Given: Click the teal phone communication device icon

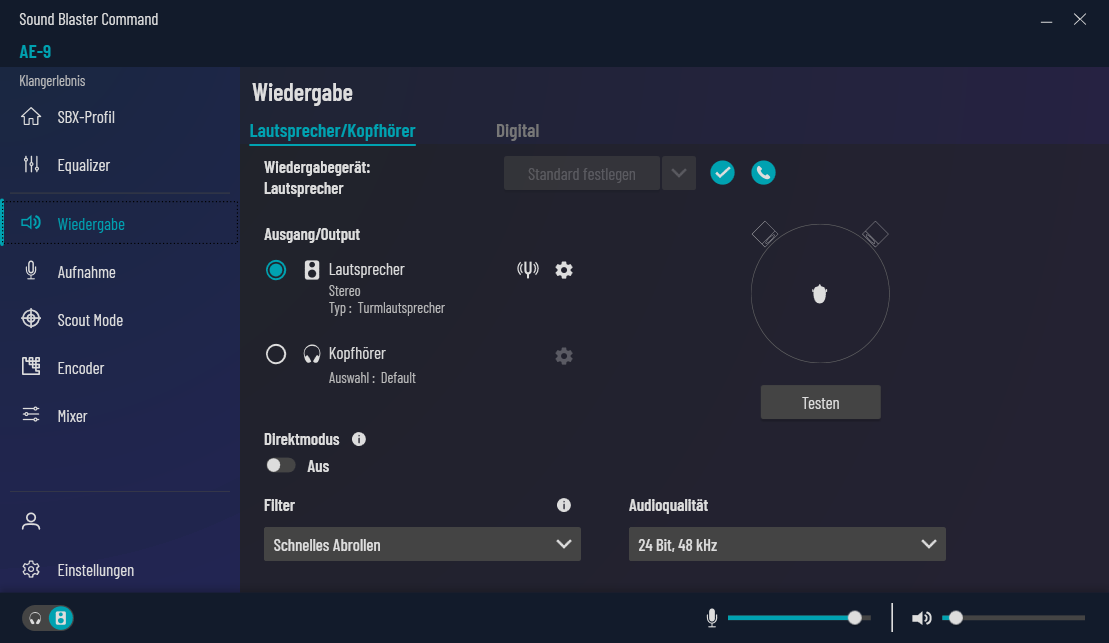Looking at the screenshot, I should (763, 173).
